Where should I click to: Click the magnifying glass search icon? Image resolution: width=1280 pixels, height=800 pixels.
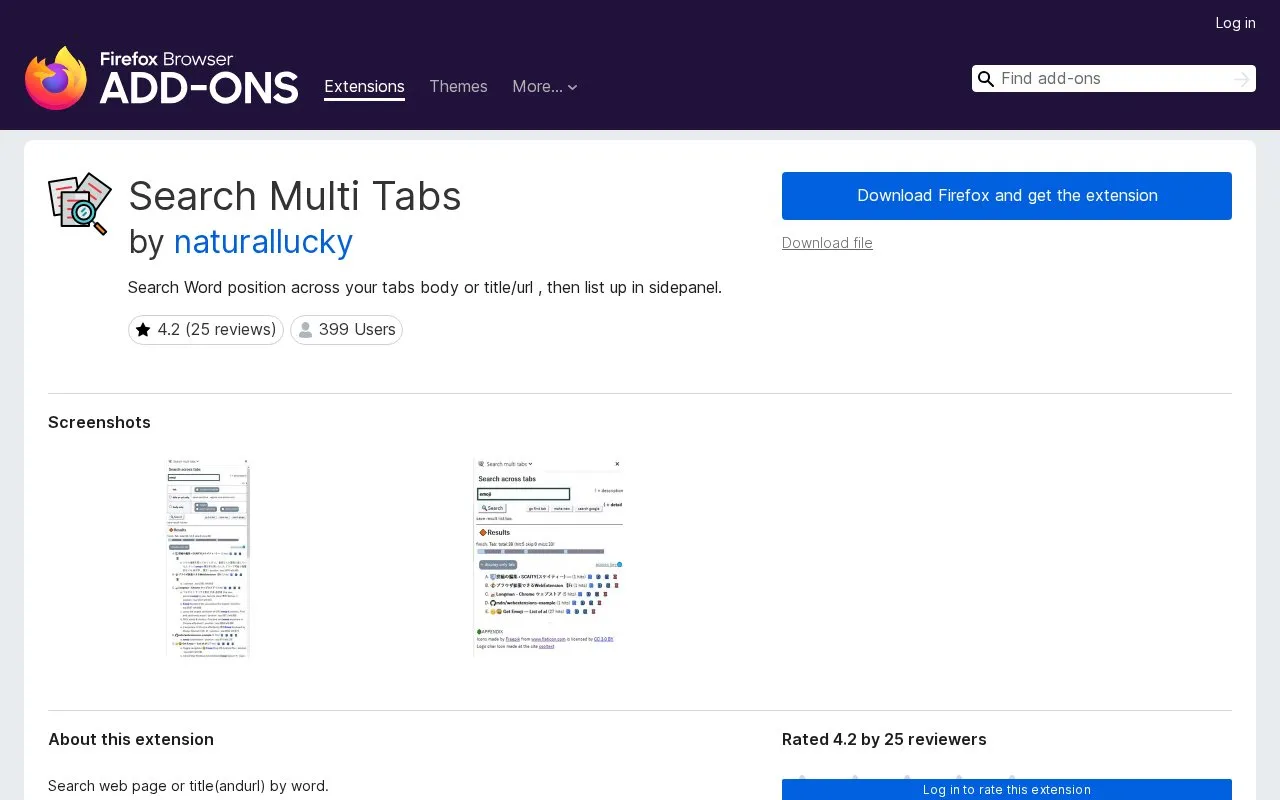pyautogui.click(x=986, y=79)
